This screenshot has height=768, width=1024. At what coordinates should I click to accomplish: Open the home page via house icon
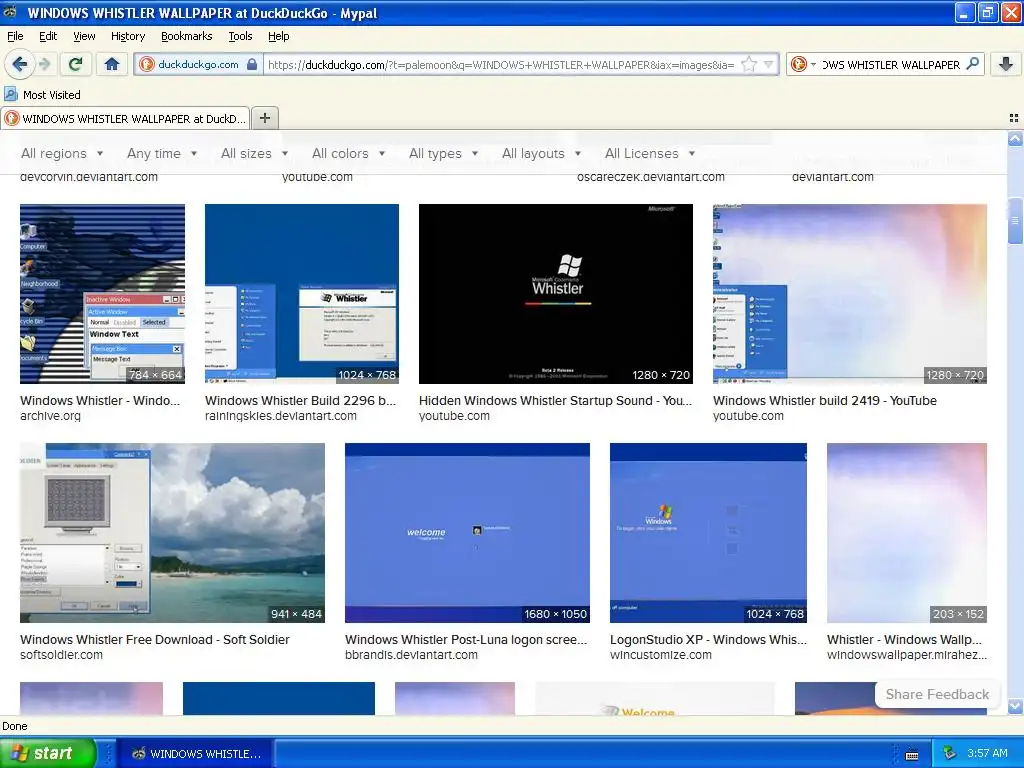[x=112, y=64]
